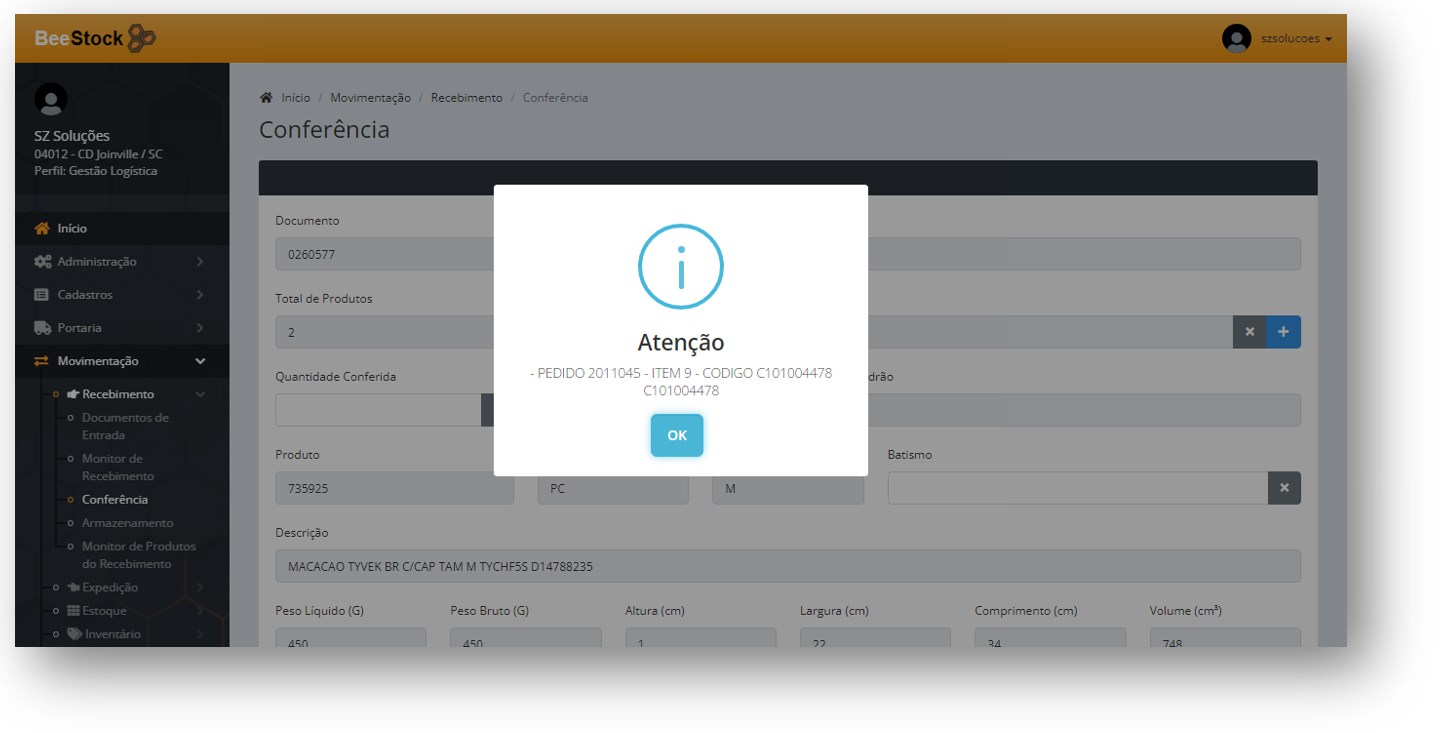Click the BeeStock logo icon
Viewport: 1445px width, 733px height.
tap(142, 39)
